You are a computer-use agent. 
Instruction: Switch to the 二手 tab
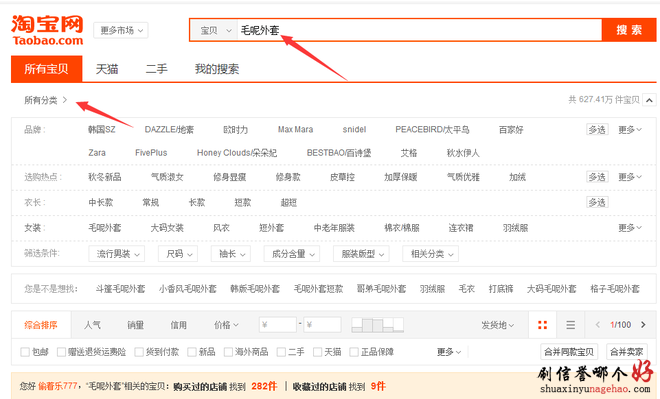[157, 69]
